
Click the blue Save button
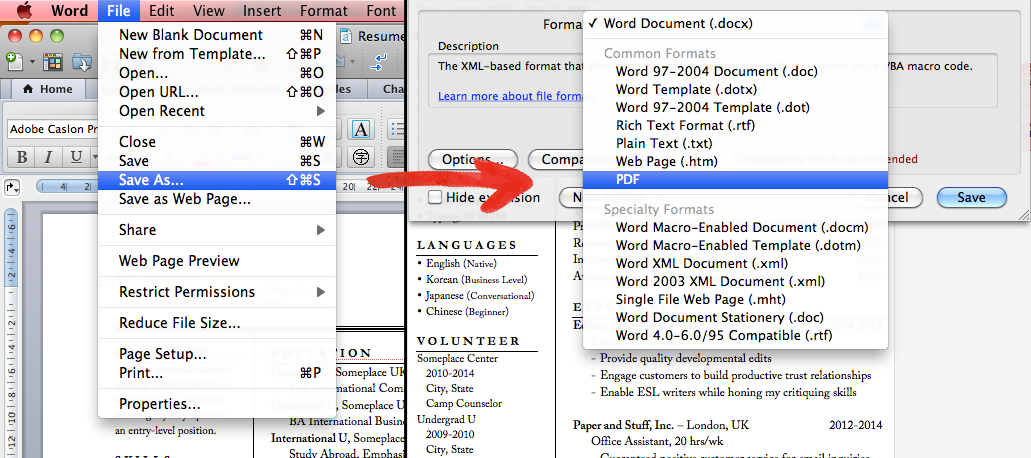tap(971, 197)
